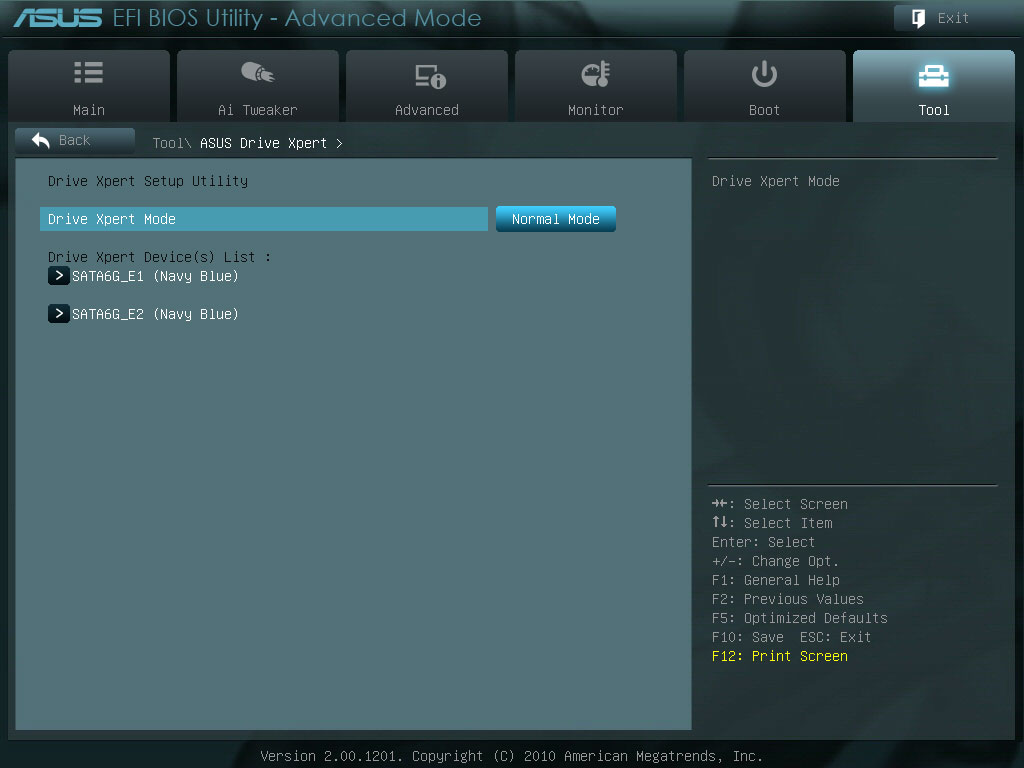
Task: Click Drive Xpert Setup Utility heading
Action: point(148,181)
